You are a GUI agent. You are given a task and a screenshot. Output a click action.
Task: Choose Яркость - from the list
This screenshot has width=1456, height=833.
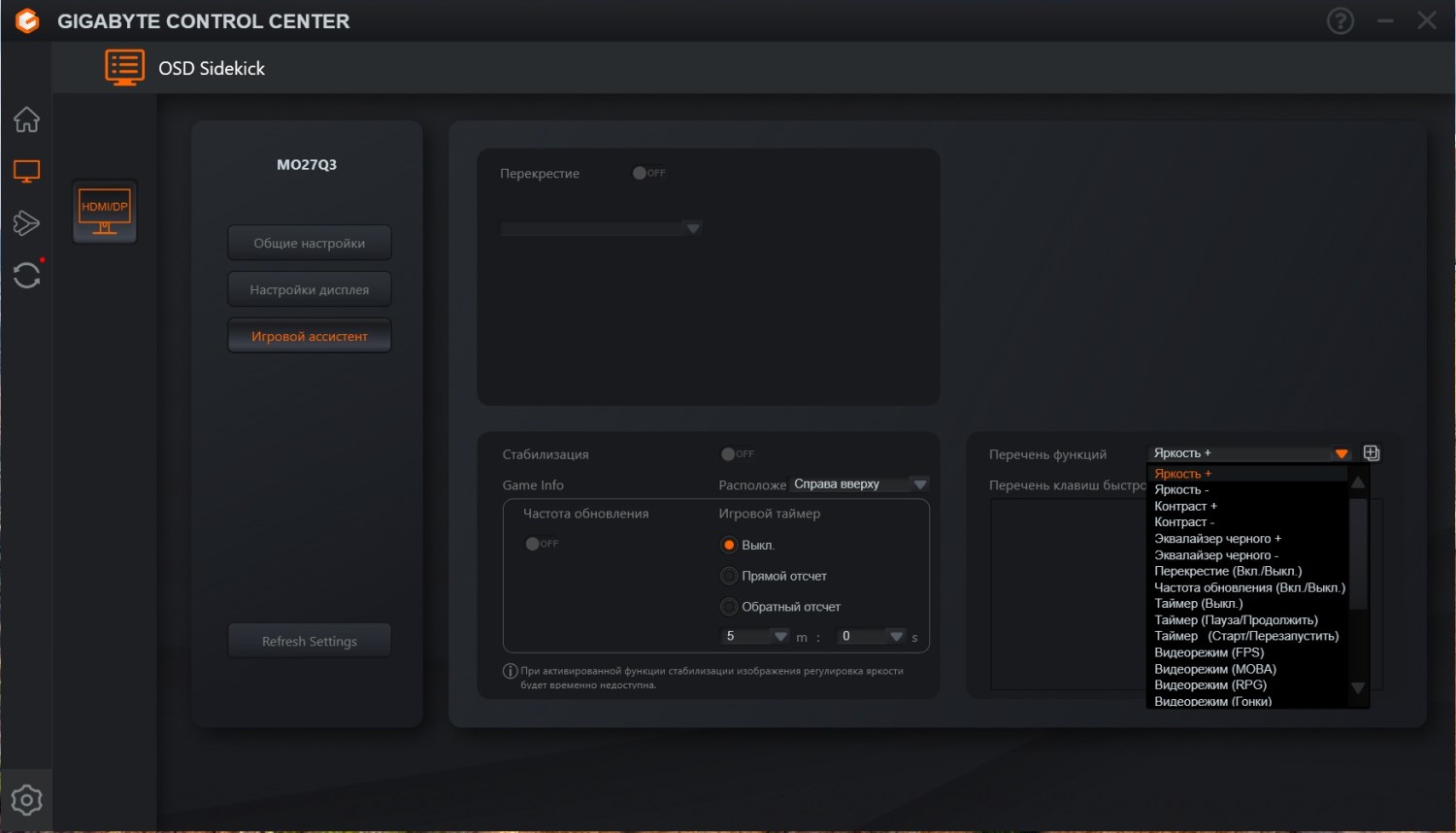click(1247, 490)
